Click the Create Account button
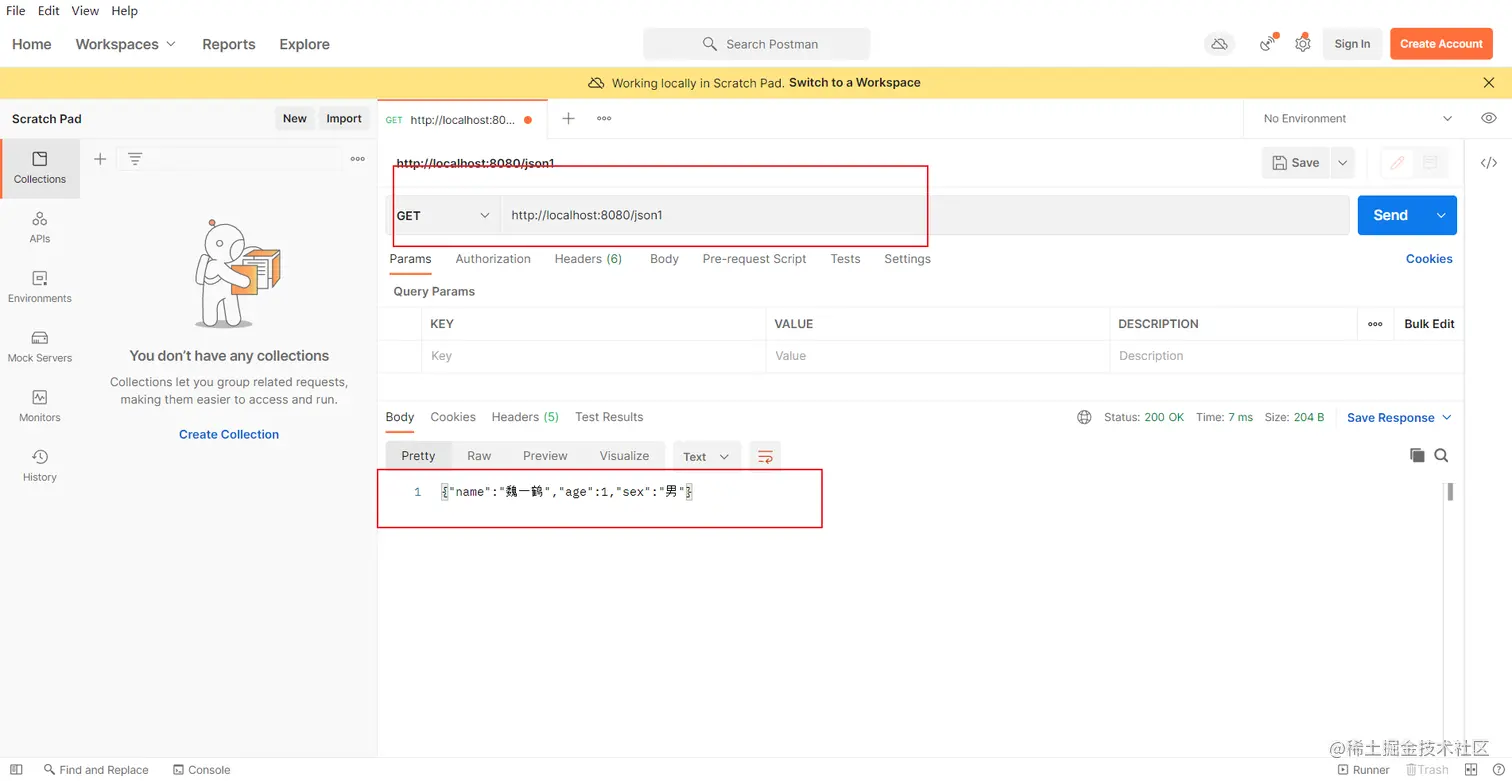Viewport: 1512px width, 781px height. [x=1441, y=44]
